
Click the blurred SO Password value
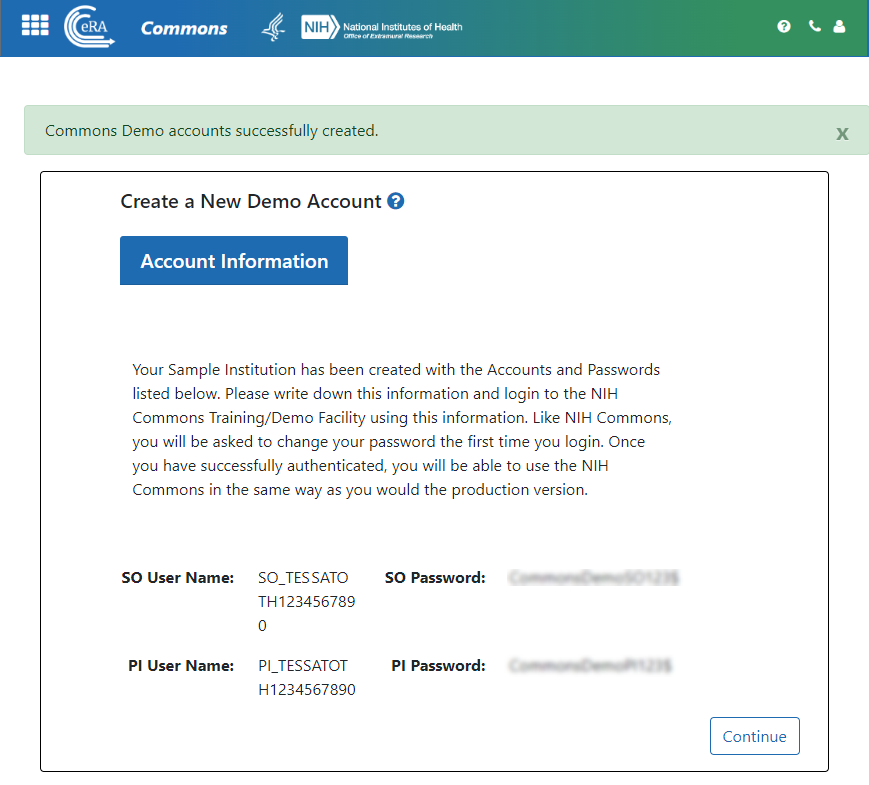(x=594, y=578)
